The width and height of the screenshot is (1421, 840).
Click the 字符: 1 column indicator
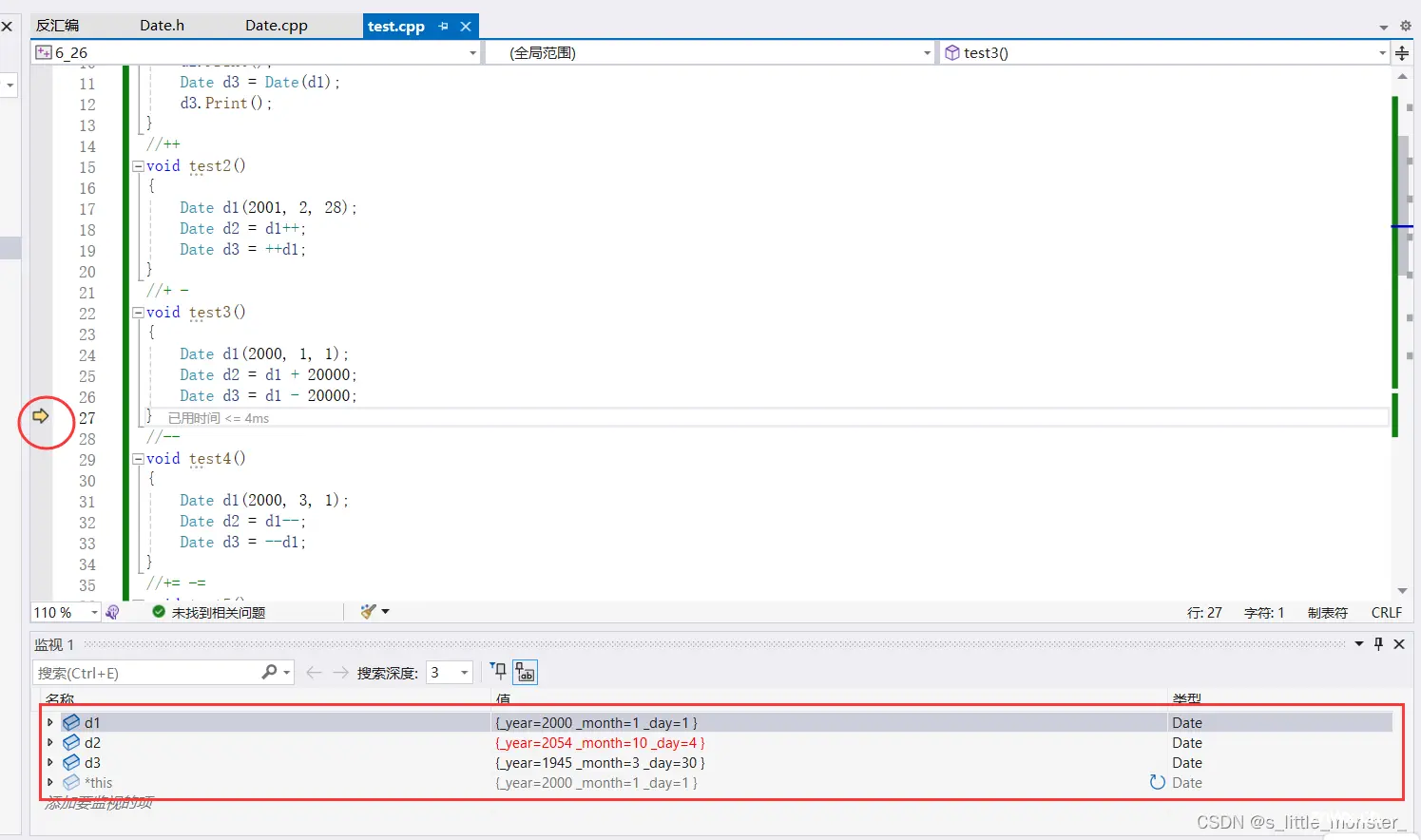tap(1263, 613)
